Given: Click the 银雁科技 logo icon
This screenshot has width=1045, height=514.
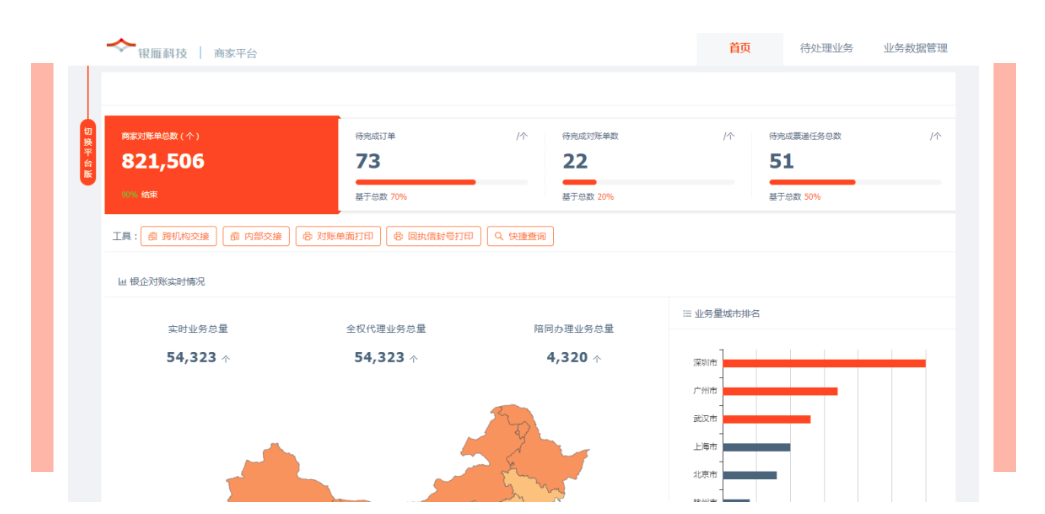Looking at the screenshot, I should [x=120, y=45].
